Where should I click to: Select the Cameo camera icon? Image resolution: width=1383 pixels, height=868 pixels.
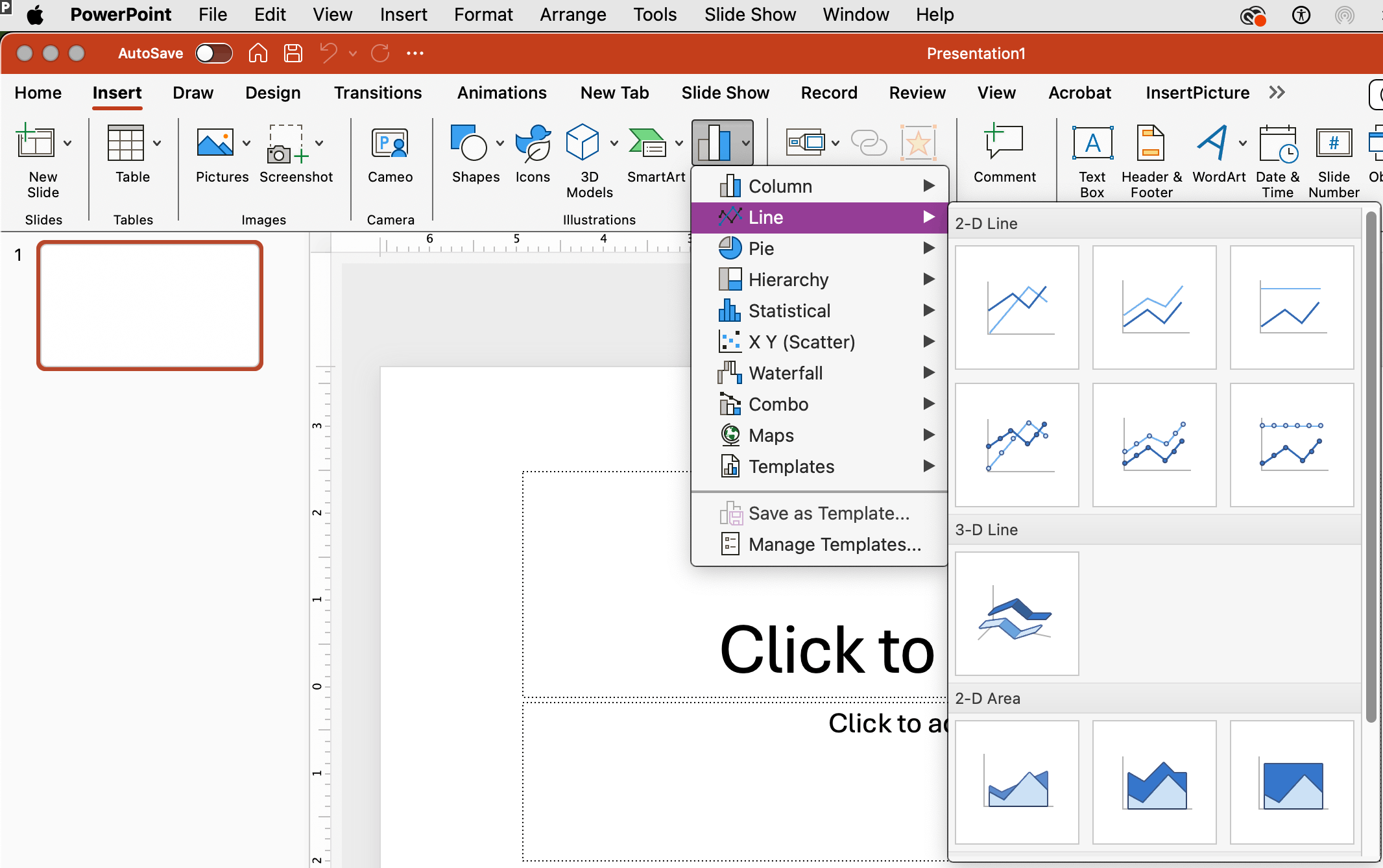click(x=390, y=143)
